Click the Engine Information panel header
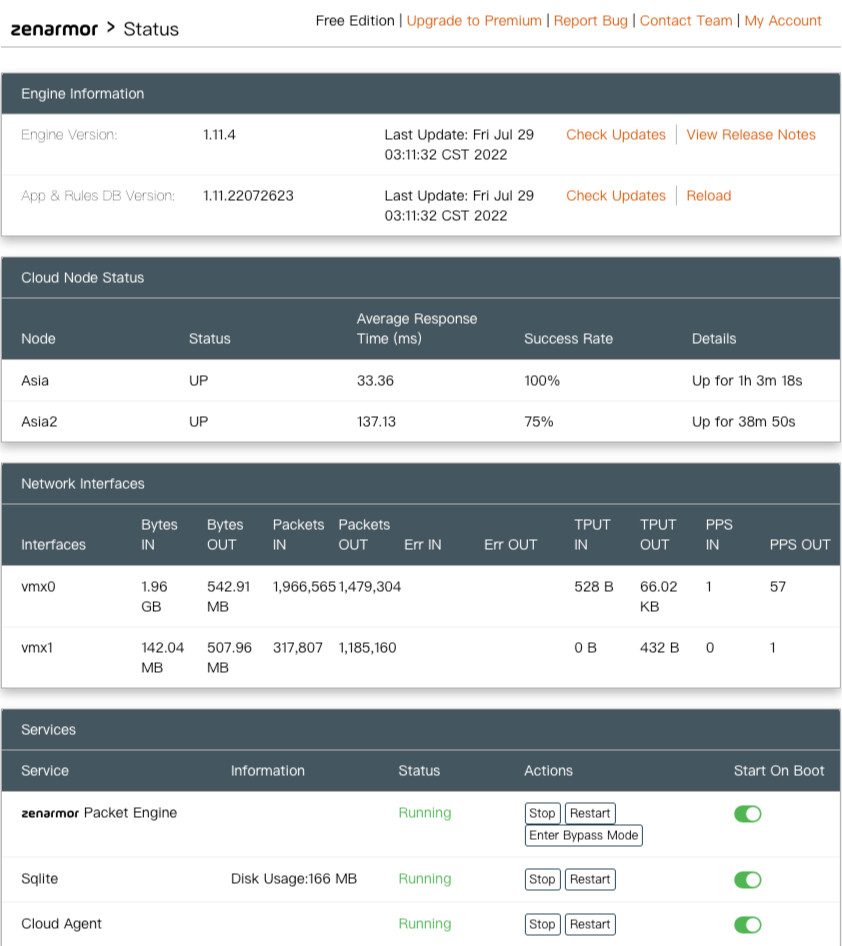 click(x=420, y=94)
